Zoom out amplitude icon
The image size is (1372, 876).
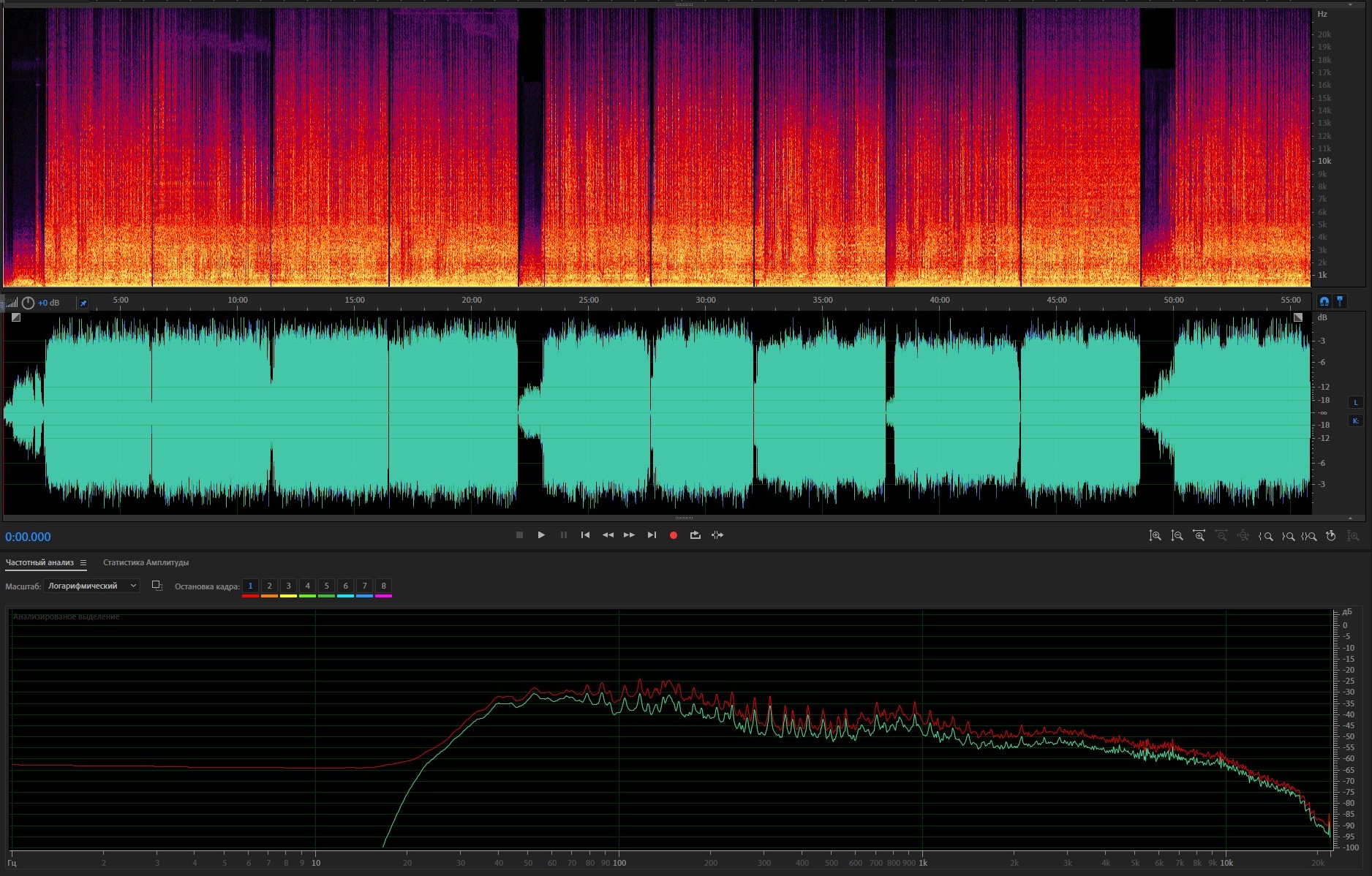coord(1177,536)
